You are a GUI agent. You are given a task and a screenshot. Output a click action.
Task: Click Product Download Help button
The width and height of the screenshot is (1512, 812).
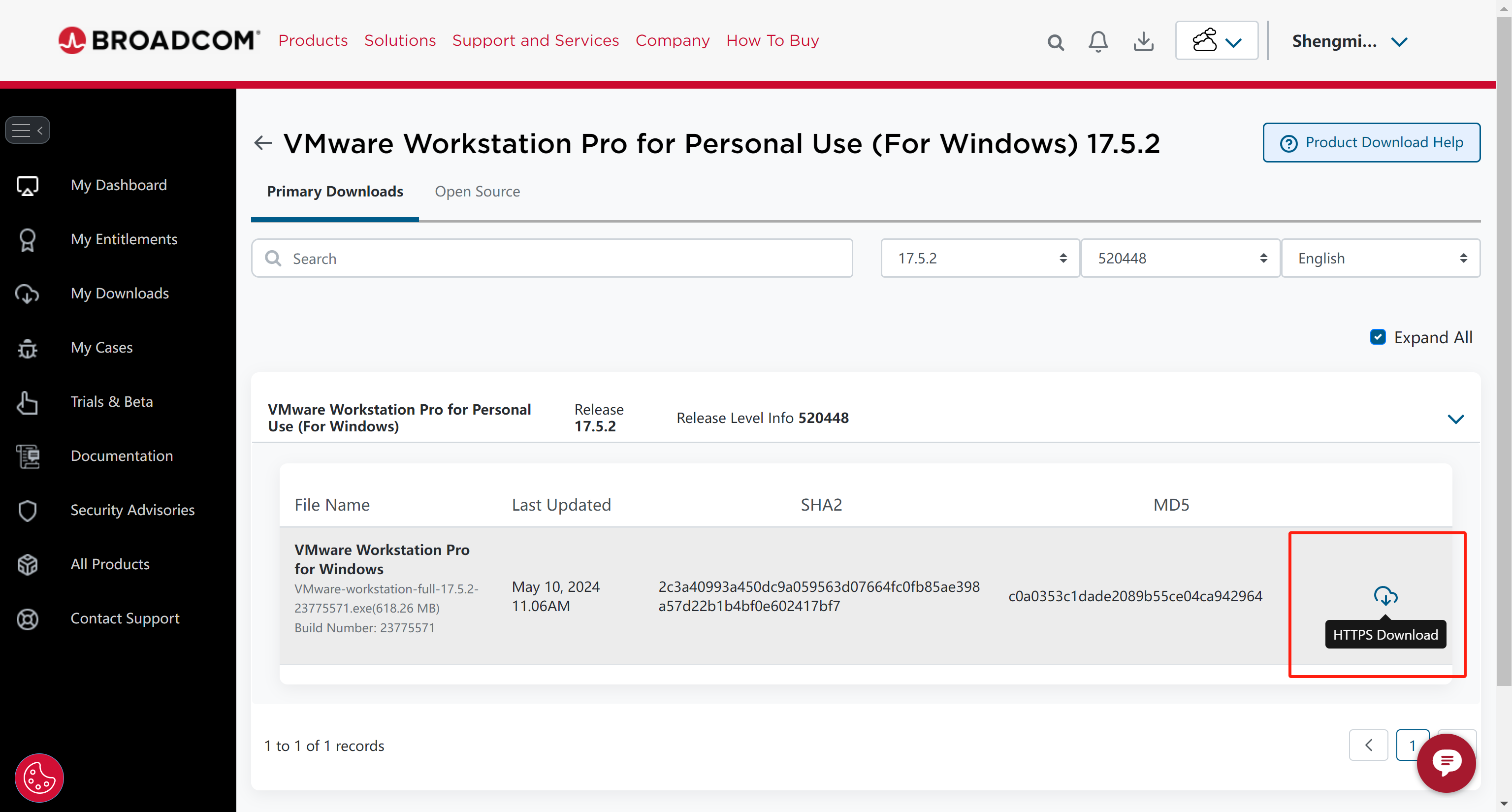[x=1371, y=141]
